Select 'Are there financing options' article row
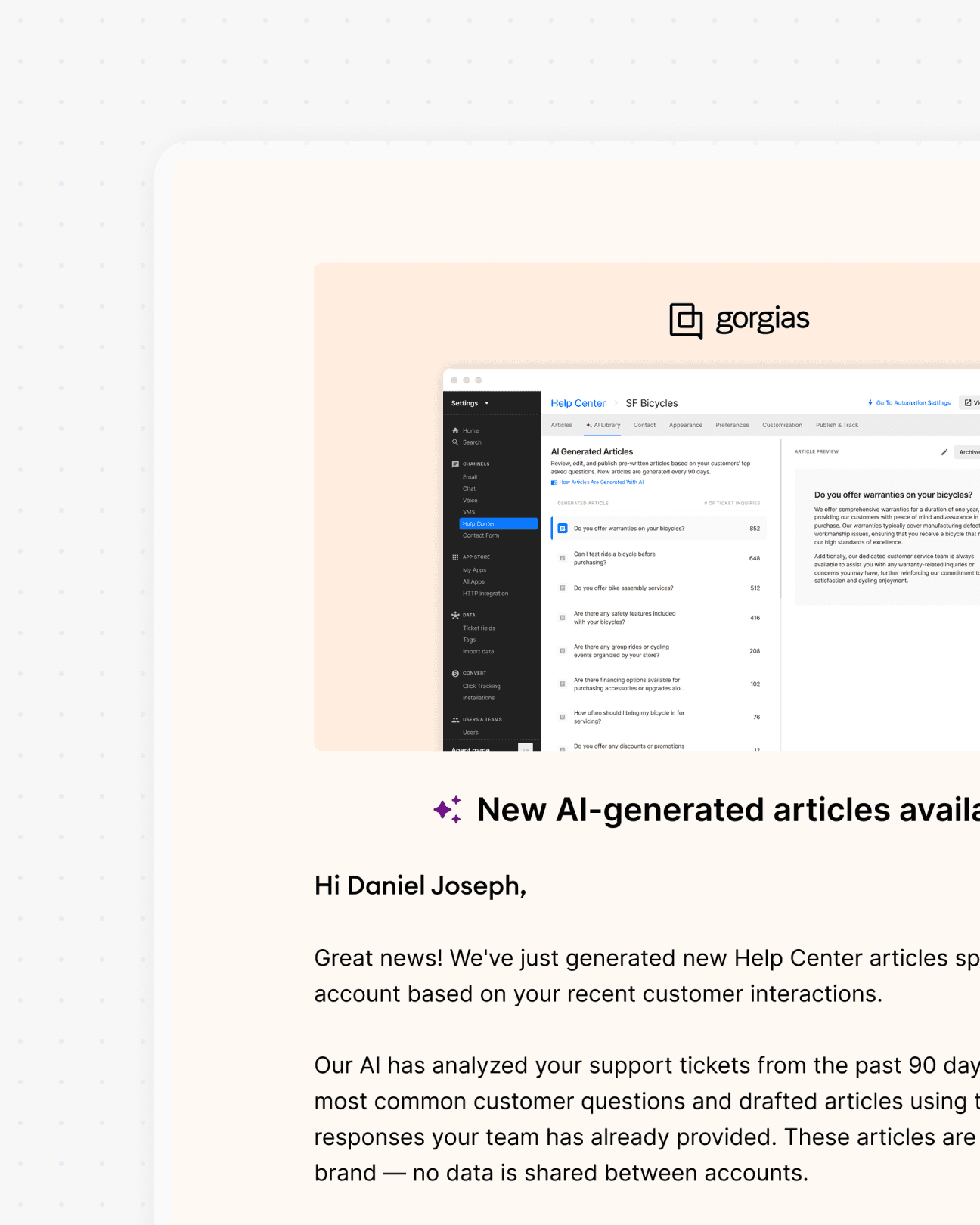 (659, 684)
